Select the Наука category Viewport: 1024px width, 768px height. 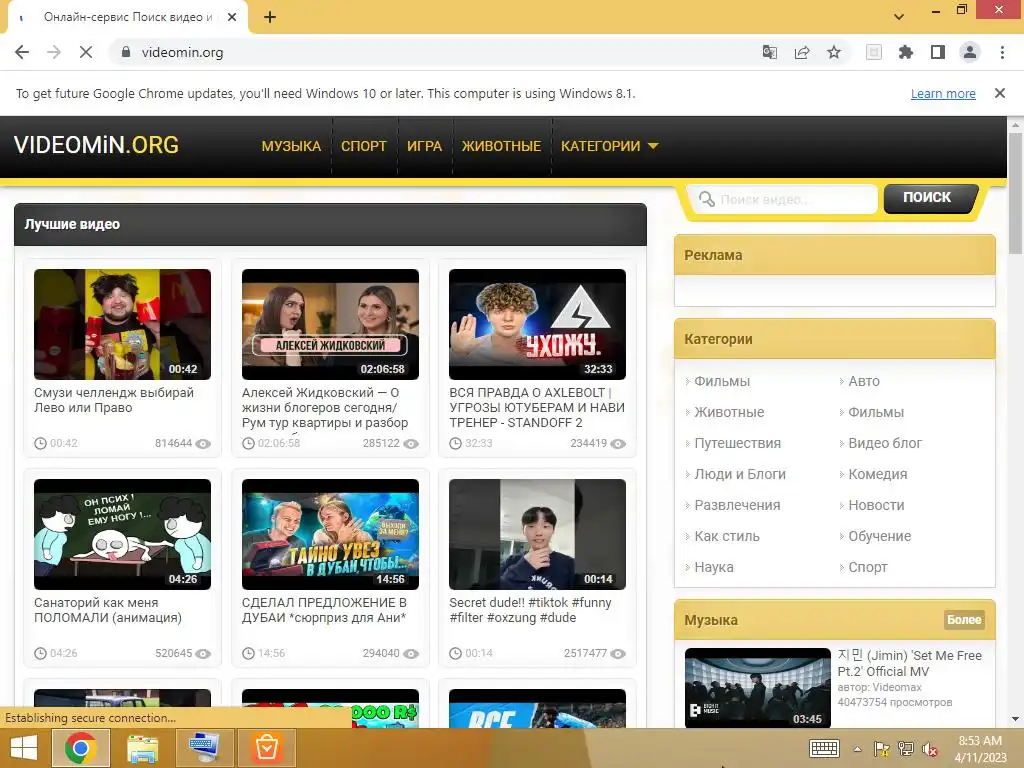[714, 568]
